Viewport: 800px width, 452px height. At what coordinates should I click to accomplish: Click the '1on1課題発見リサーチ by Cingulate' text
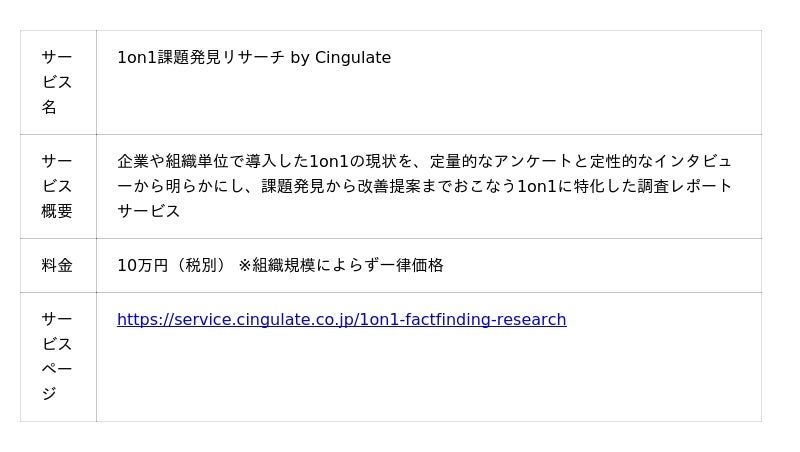254,58
